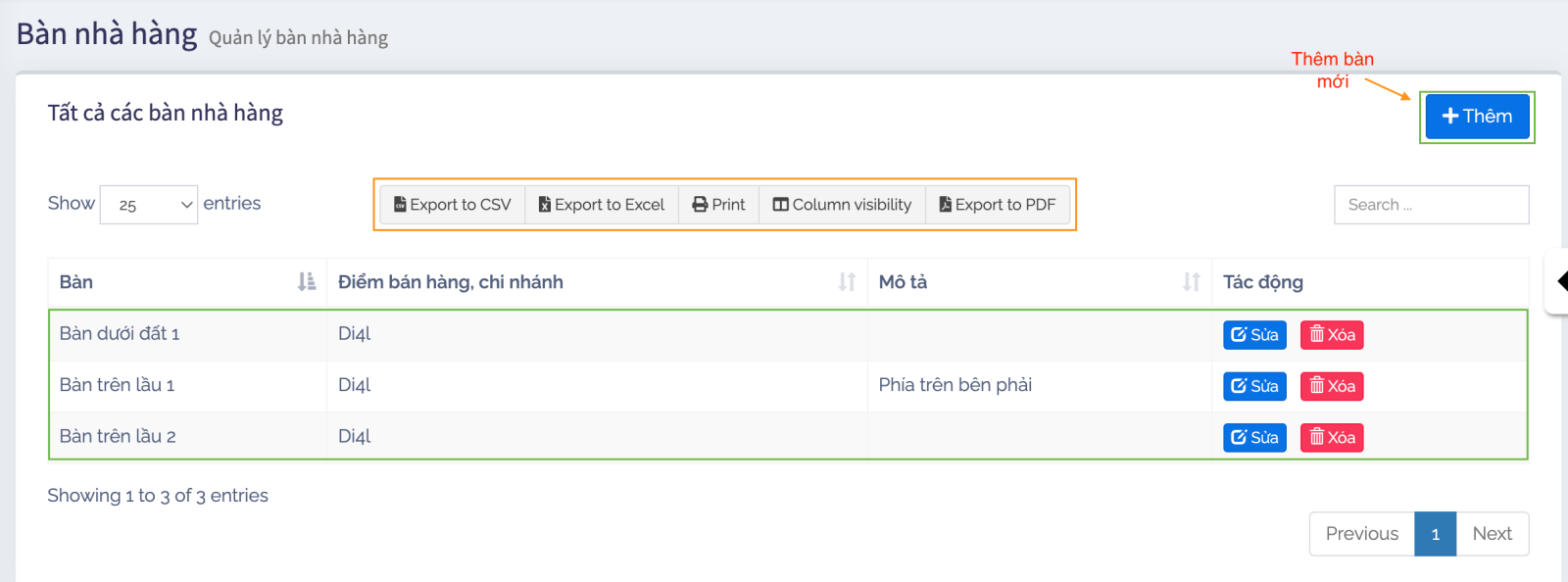Expand the side panel arrow tab
Viewport: 1568px width, 582px height.
pyautogui.click(x=1560, y=282)
